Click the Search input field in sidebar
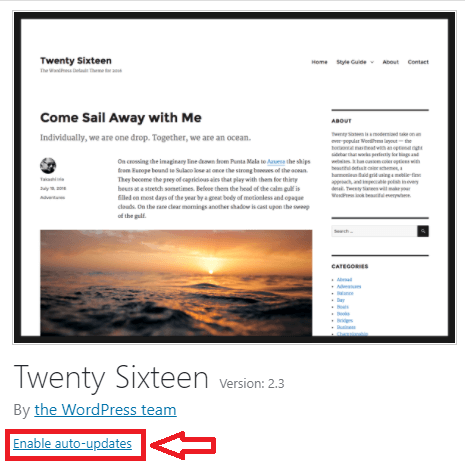 pyautogui.click(x=374, y=231)
